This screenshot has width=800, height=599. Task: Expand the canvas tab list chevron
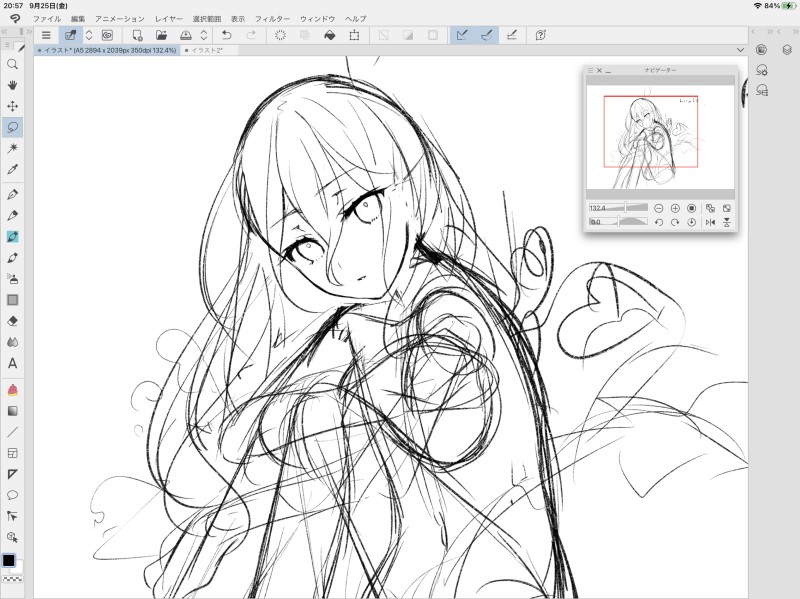coord(740,50)
